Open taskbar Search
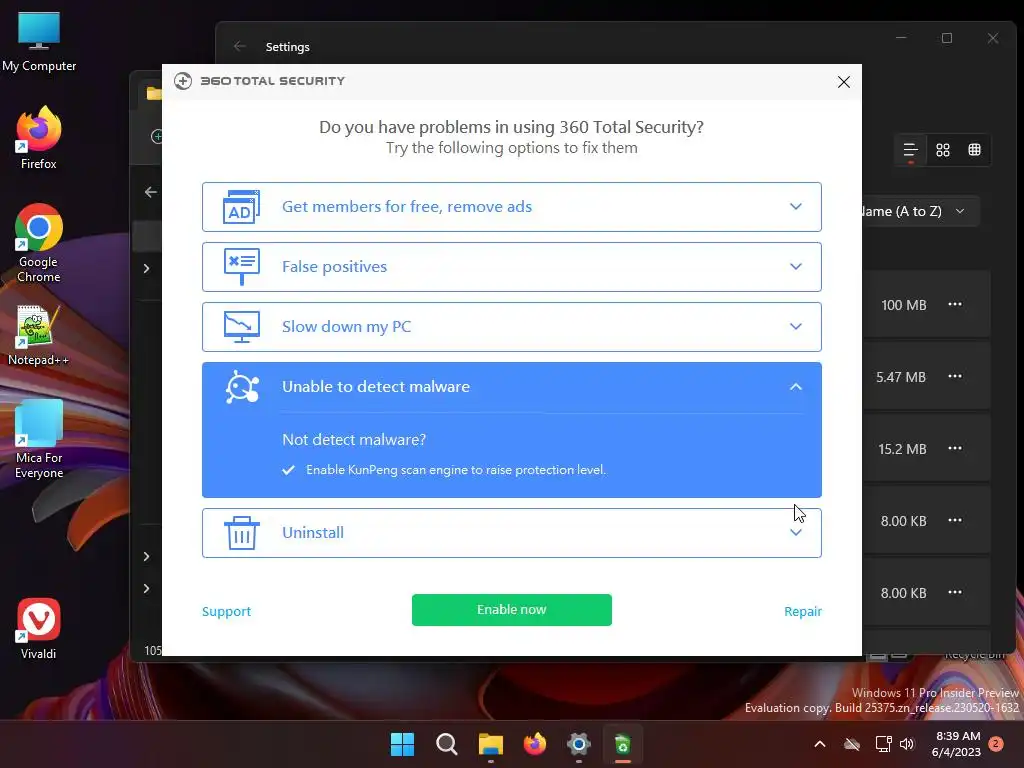This screenshot has height=768, width=1024. (x=447, y=744)
